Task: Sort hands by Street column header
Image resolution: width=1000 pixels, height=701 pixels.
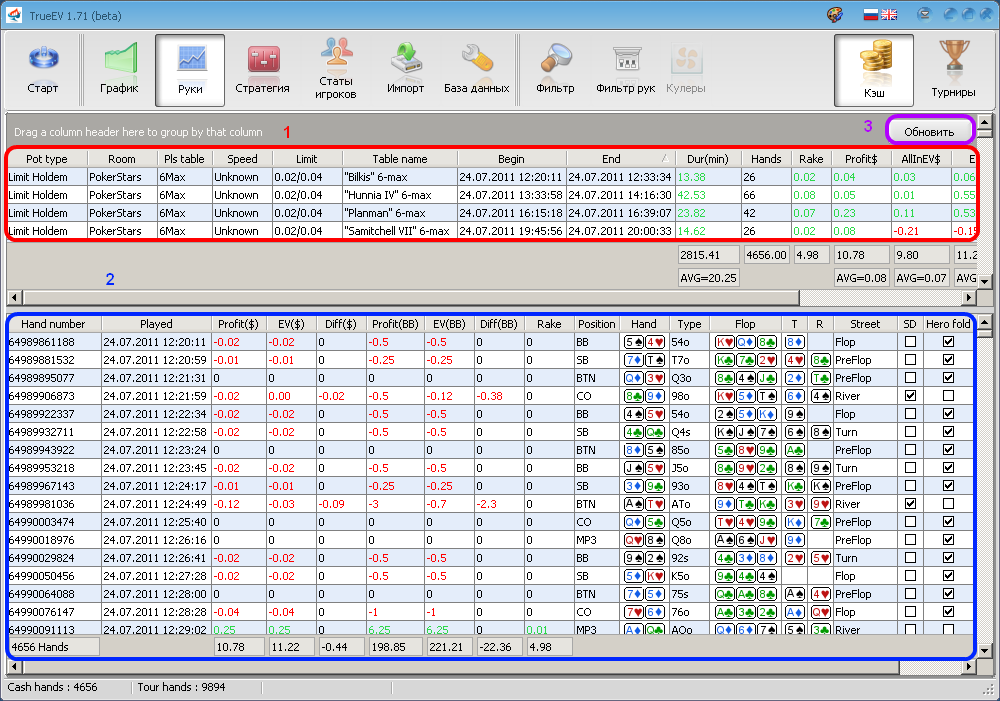Action: [865, 324]
